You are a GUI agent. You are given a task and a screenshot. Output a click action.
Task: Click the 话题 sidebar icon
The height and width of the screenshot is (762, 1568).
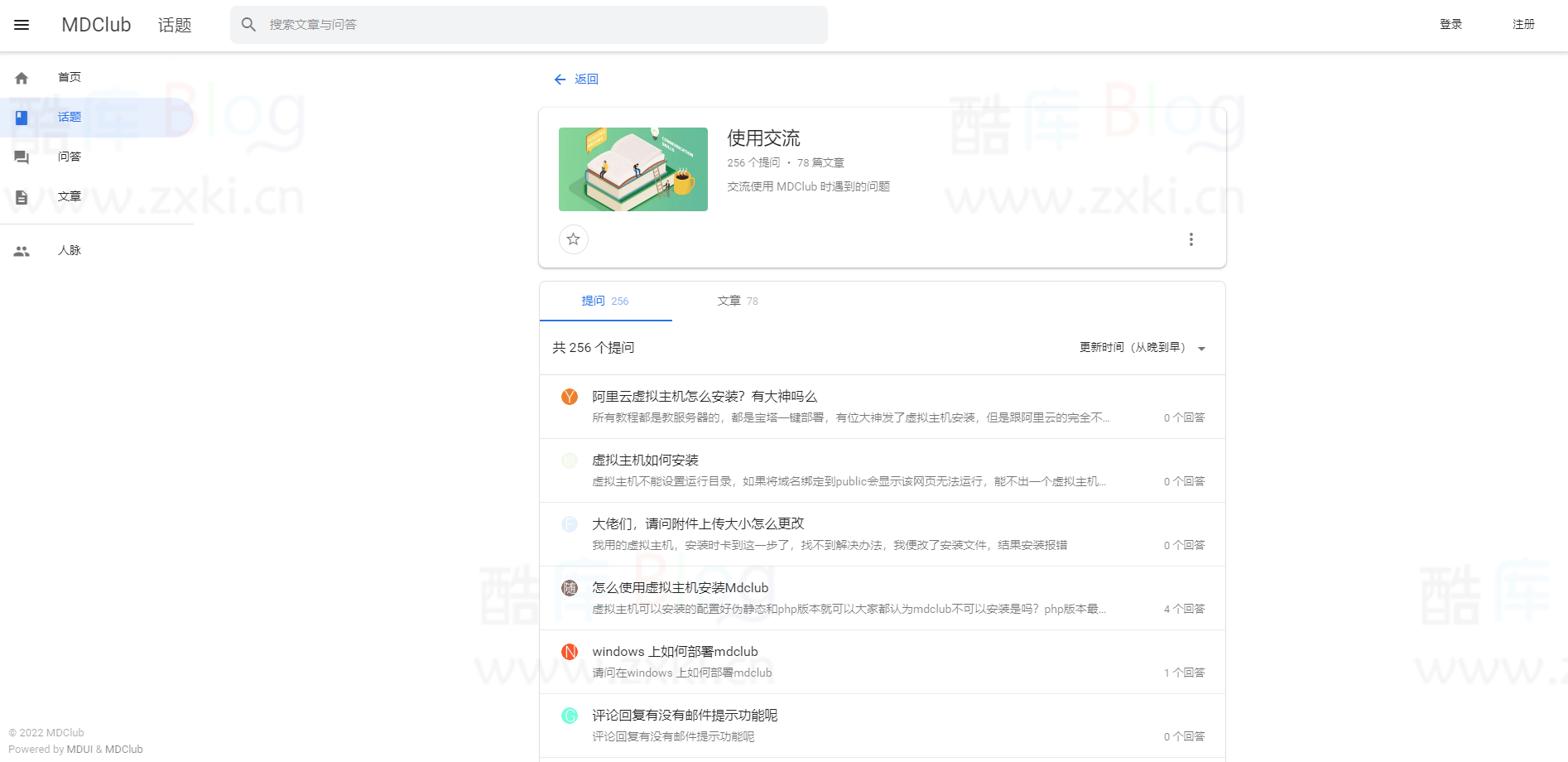pyautogui.click(x=21, y=118)
